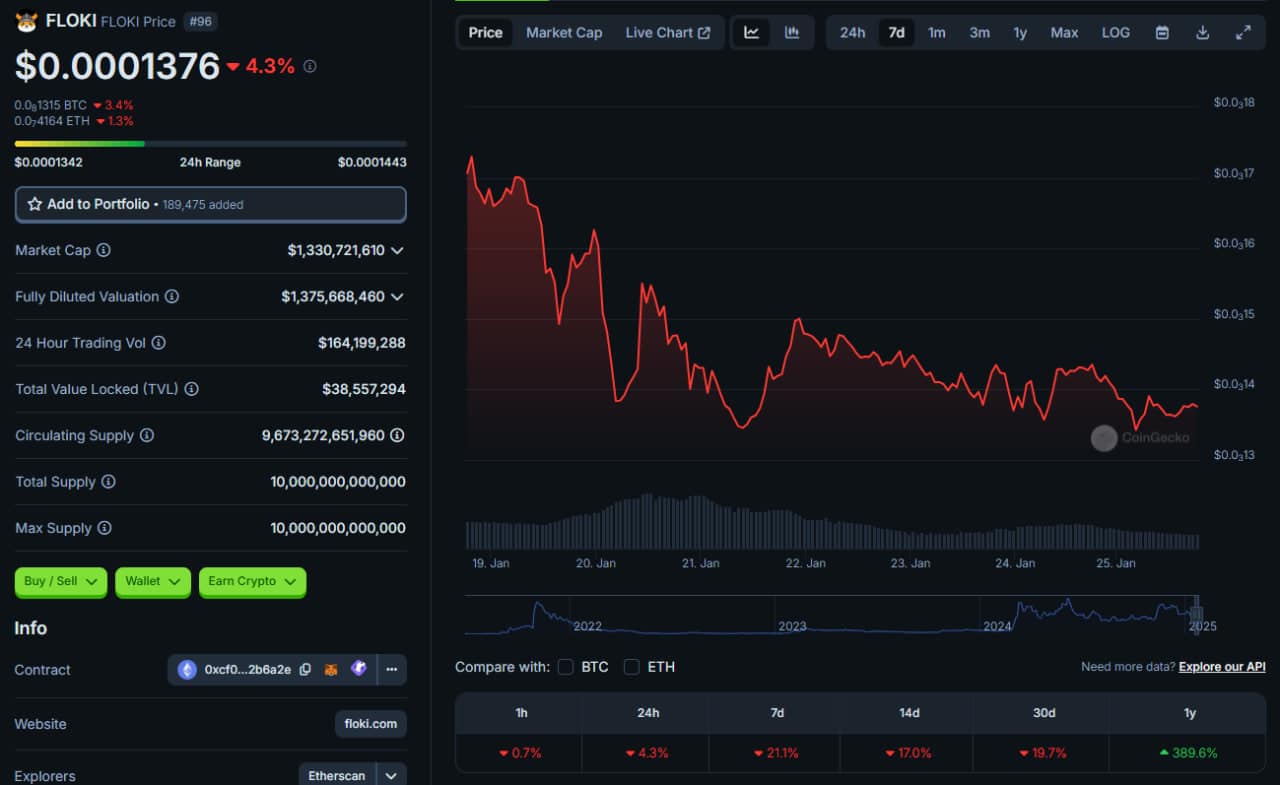Expand Market Cap details chevron

[397, 250]
